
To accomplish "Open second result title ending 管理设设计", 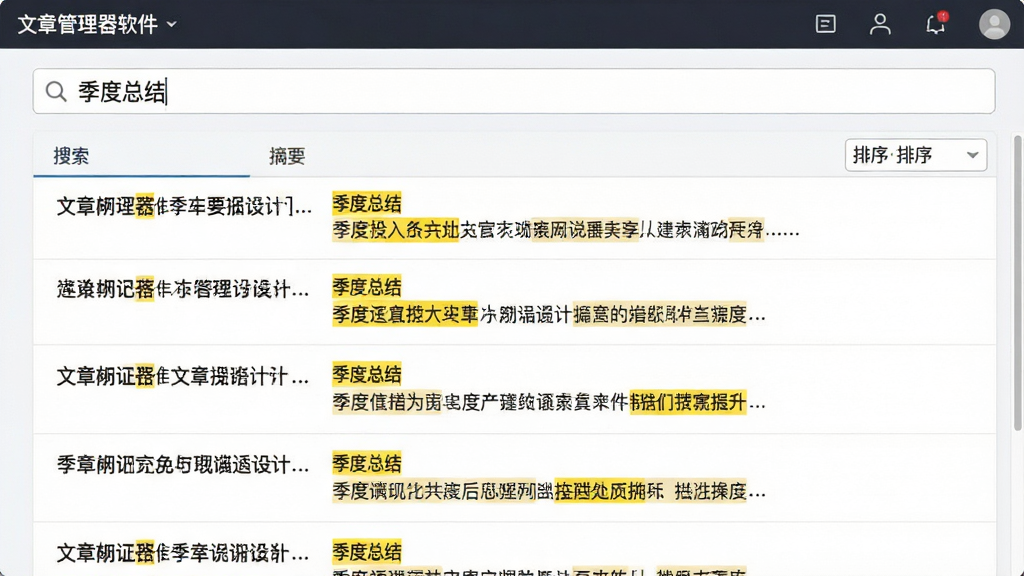I will [x=183, y=289].
